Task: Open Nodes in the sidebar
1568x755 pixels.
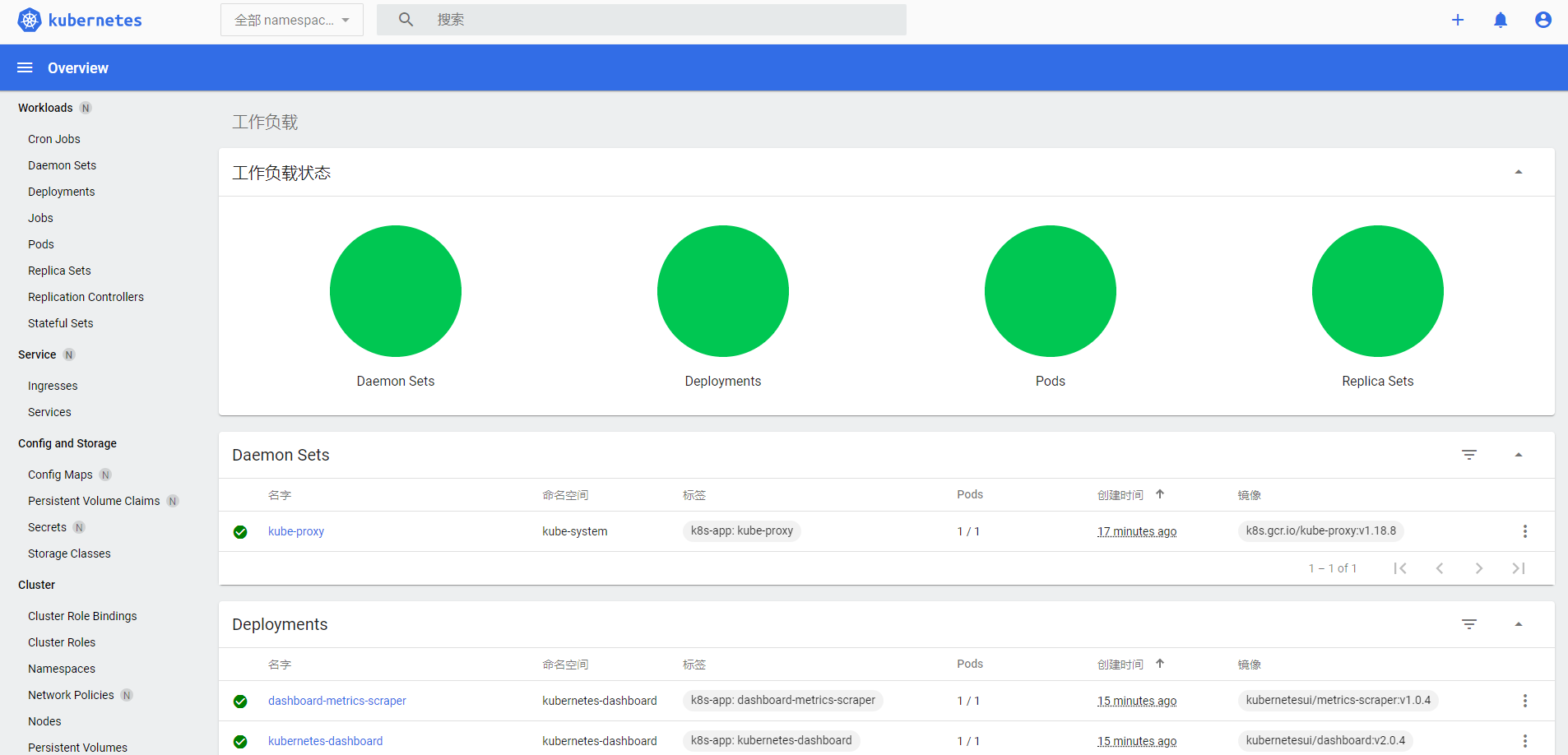Action: coord(44,721)
